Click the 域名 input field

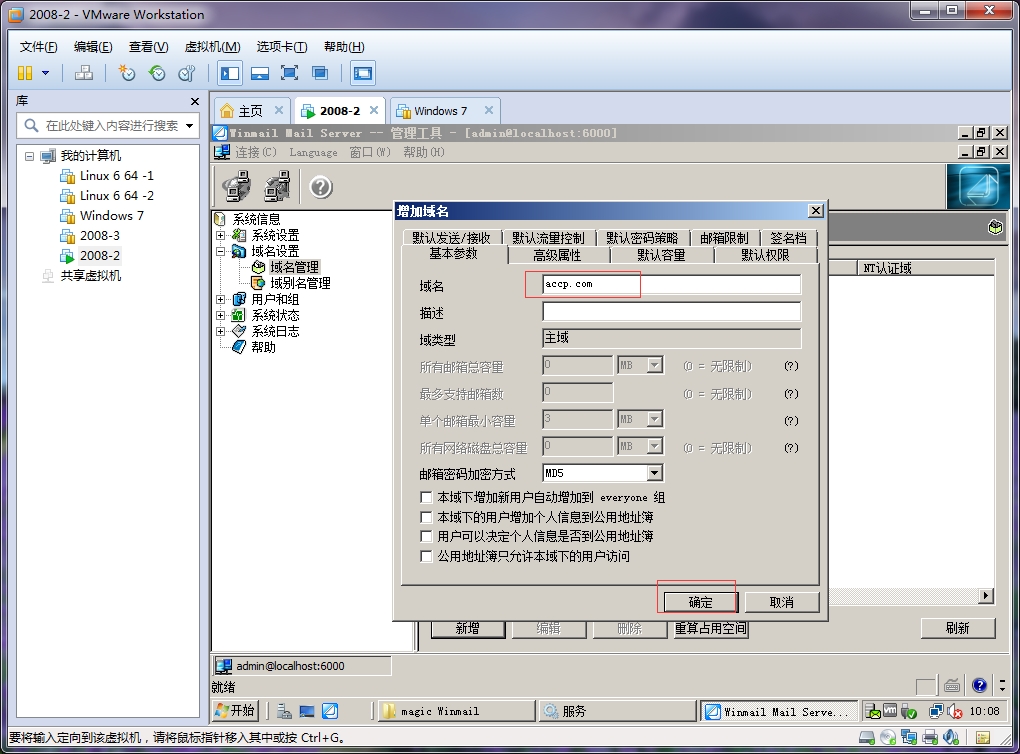tap(671, 284)
